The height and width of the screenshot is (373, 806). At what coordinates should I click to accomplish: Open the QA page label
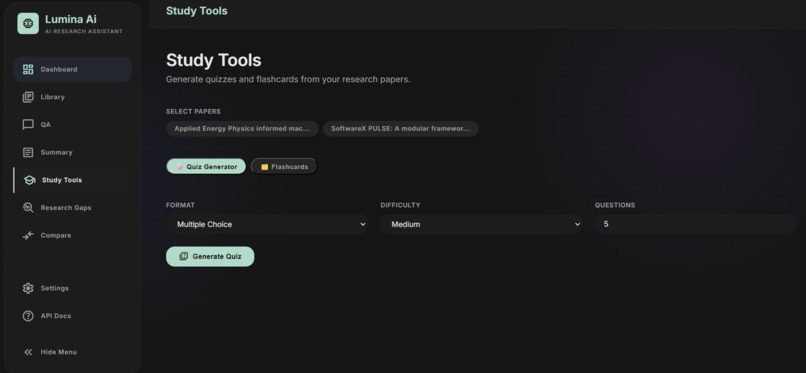point(46,125)
